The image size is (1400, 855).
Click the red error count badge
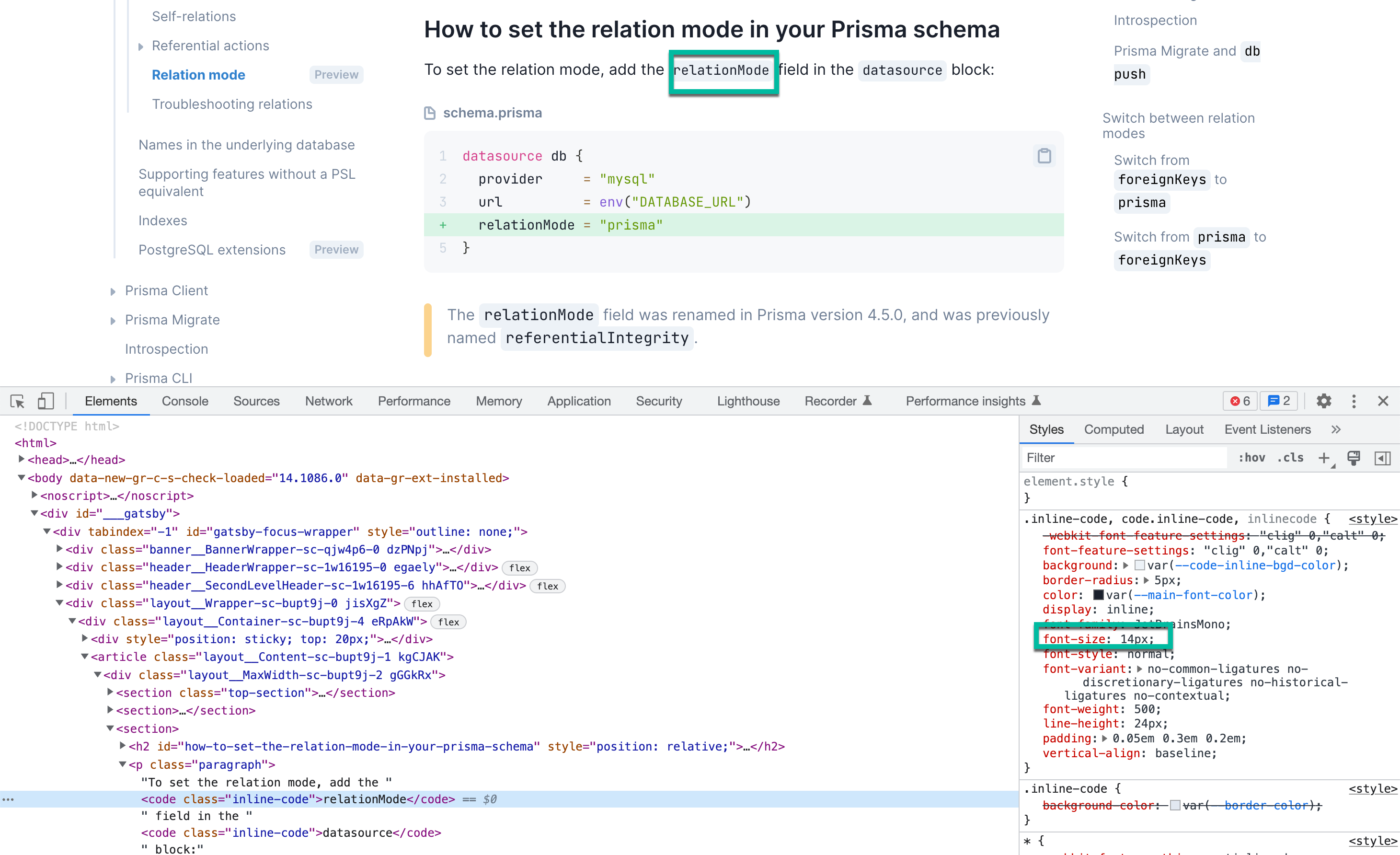tap(1240, 401)
